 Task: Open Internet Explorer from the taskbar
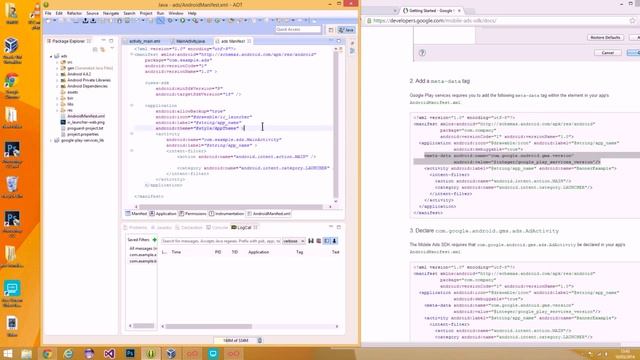click(68, 353)
